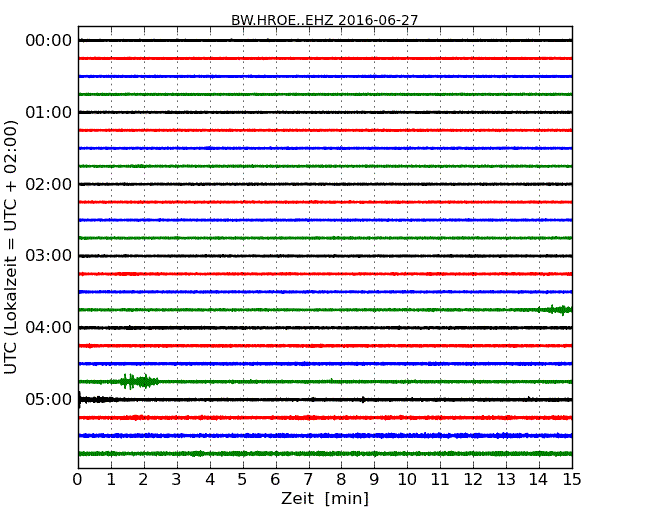
Task: Select the 04:00 time label
Action: pyautogui.click(x=49, y=328)
